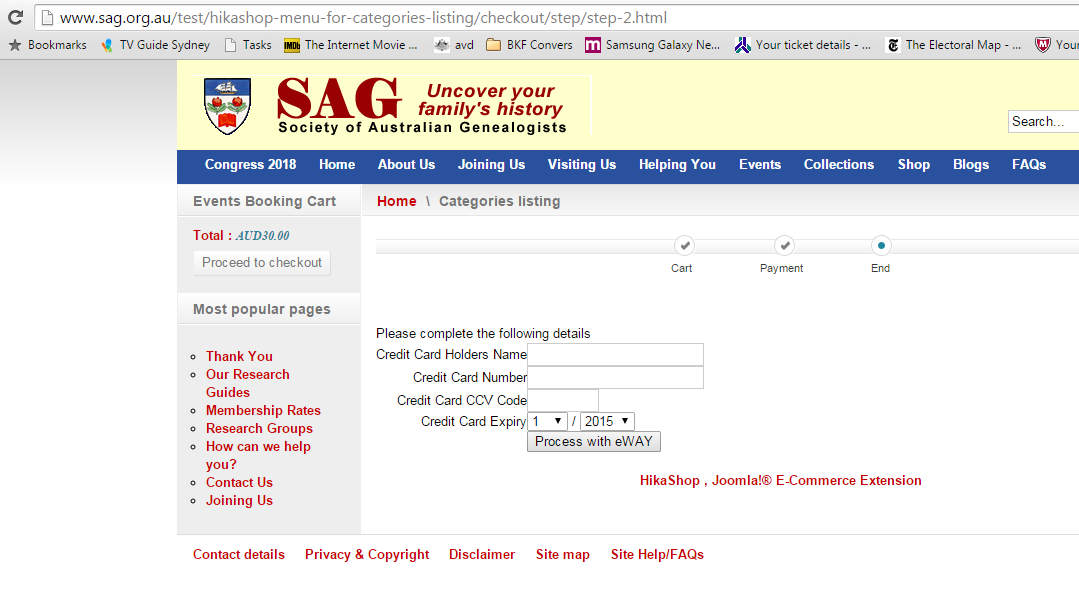Click the Cart step checkmark
The image size is (1079, 610).
pyautogui.click(x=684, y=245)
